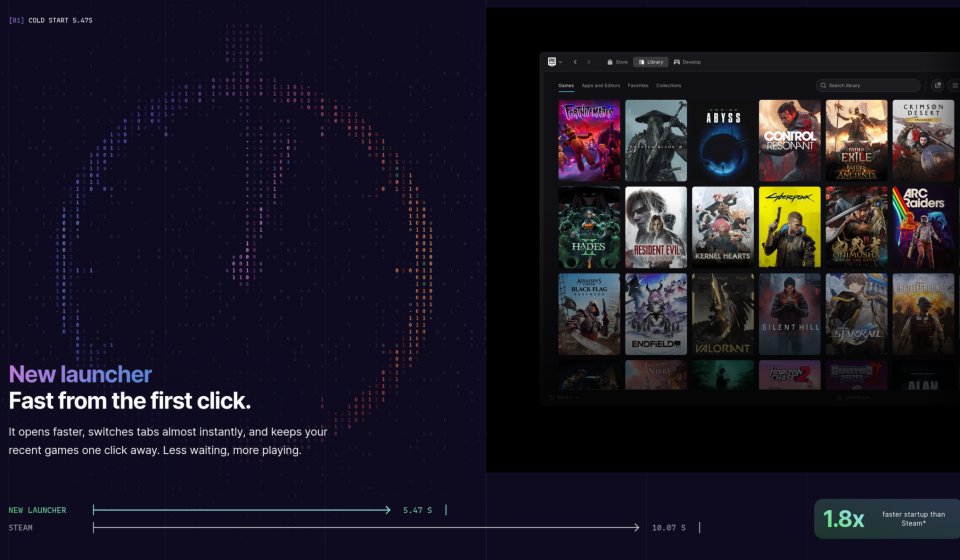Screen dimensions: 960x560
Task: Open the Crimson Desert cover
Action: (923, 141)
